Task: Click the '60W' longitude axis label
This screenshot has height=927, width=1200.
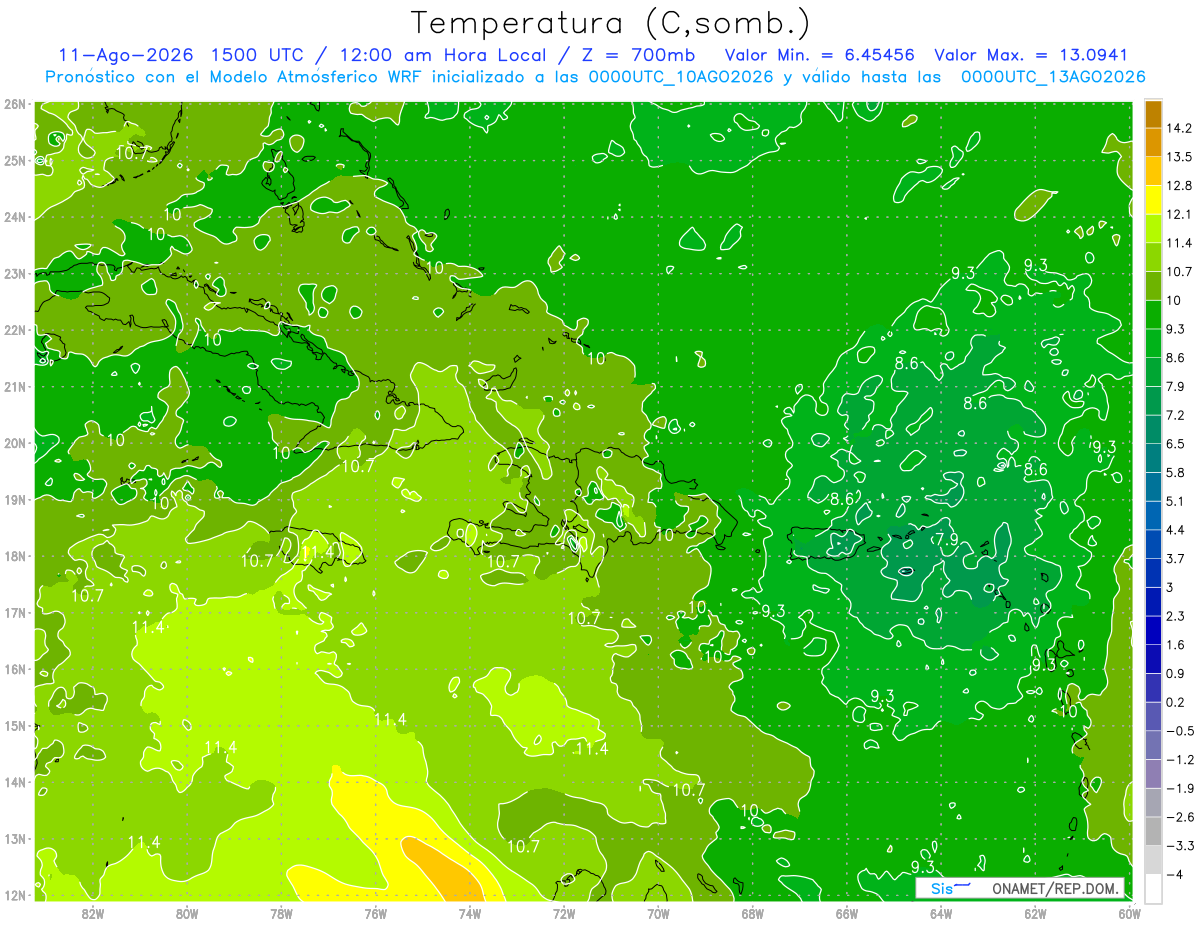Action: [1130, 913]
